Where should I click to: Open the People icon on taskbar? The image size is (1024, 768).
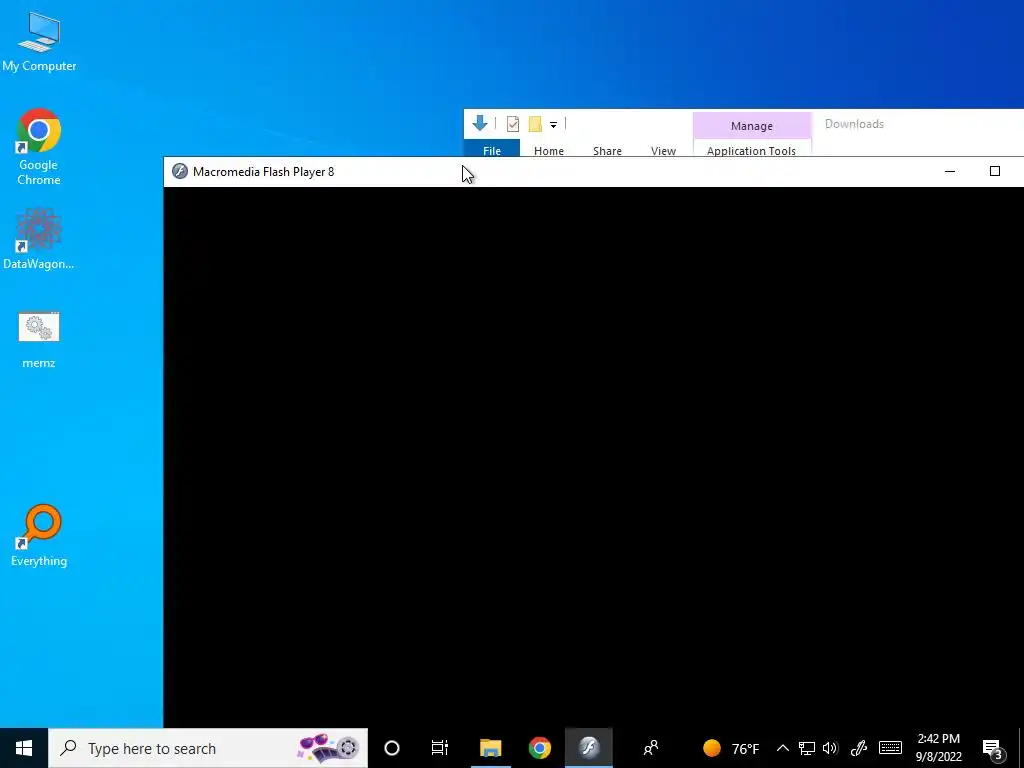[650, 748]
